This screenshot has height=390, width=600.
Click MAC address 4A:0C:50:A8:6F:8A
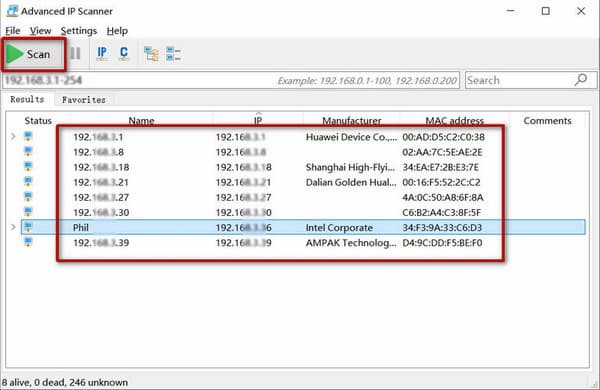point(443,197)
